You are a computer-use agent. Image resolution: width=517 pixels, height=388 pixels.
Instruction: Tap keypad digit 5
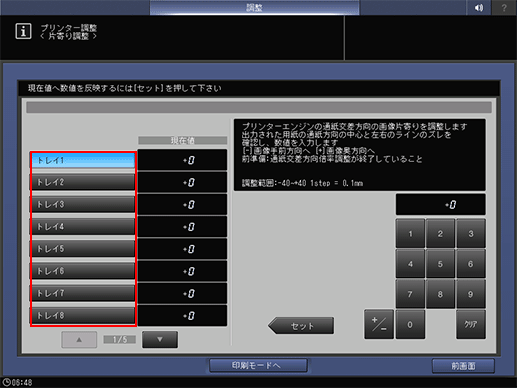tap(440, 264)
